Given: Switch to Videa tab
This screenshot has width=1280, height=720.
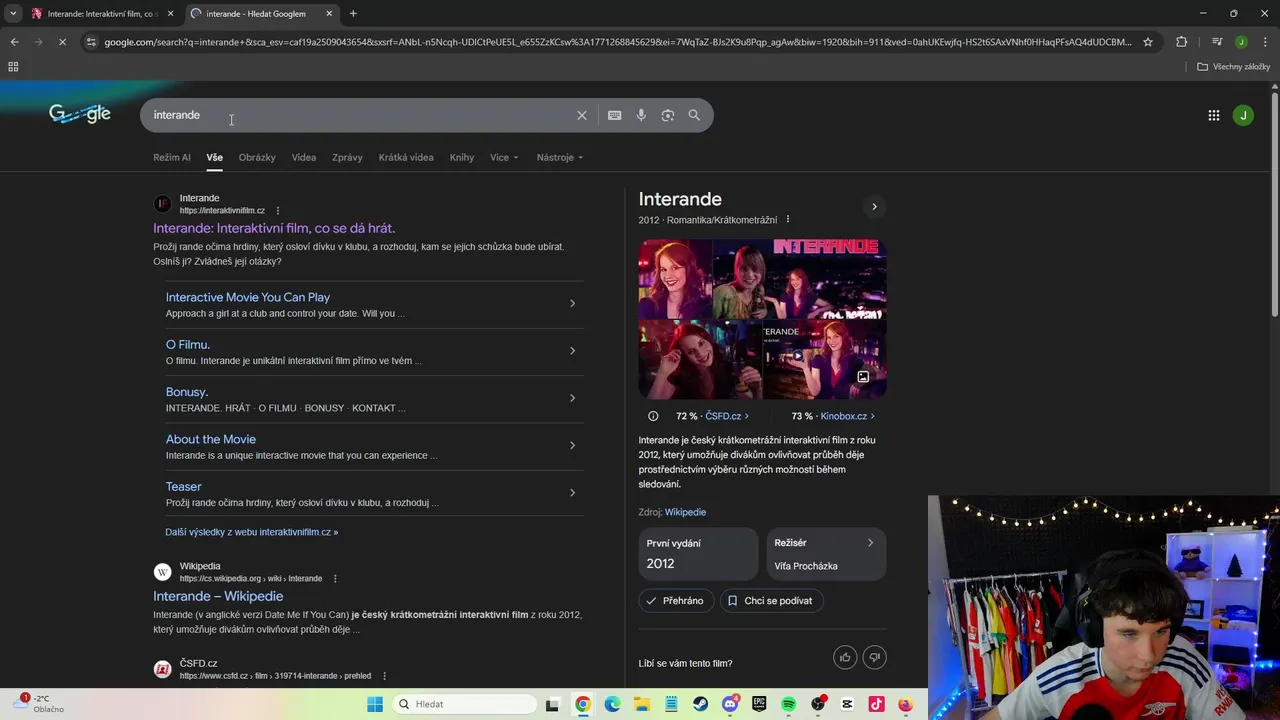Looking at the screenshot, I should coord(304,157).
